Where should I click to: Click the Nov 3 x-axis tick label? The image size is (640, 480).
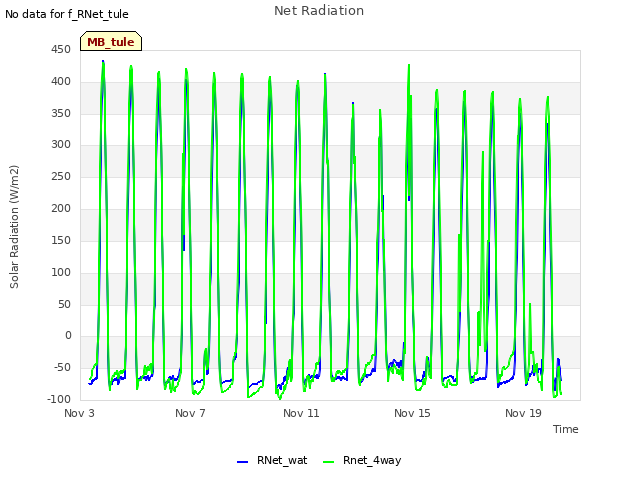79,413
